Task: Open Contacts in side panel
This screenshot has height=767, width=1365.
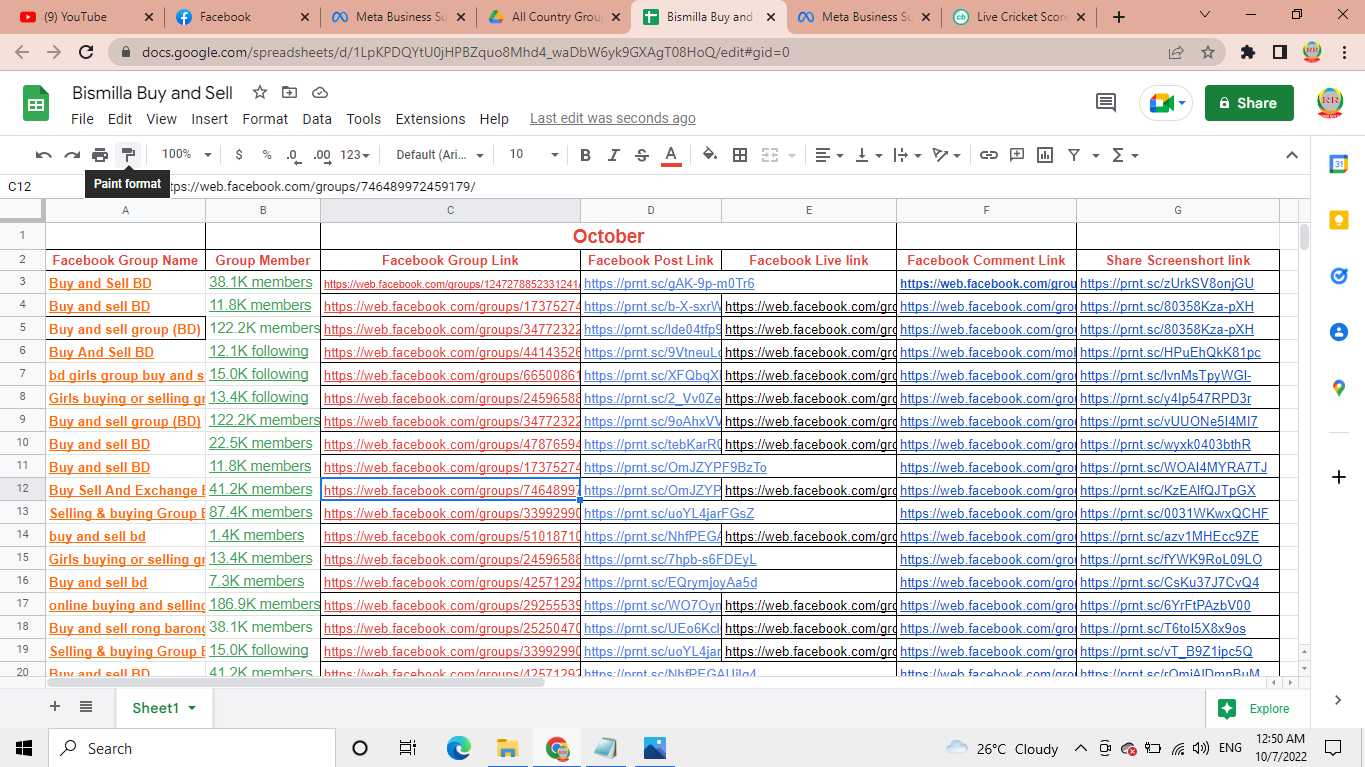Action: pos(1339,332)
